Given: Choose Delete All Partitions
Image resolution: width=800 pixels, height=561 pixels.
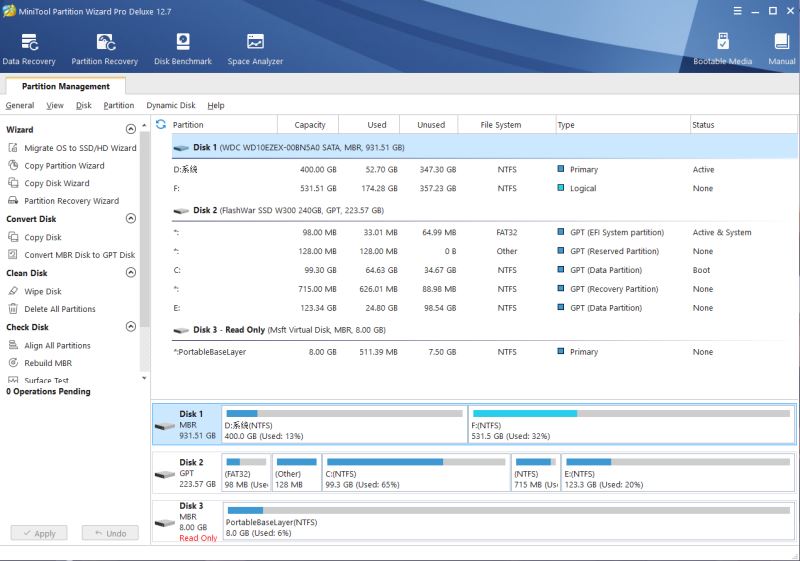Looking at the screenshot, I should click(x=52, y=309).
